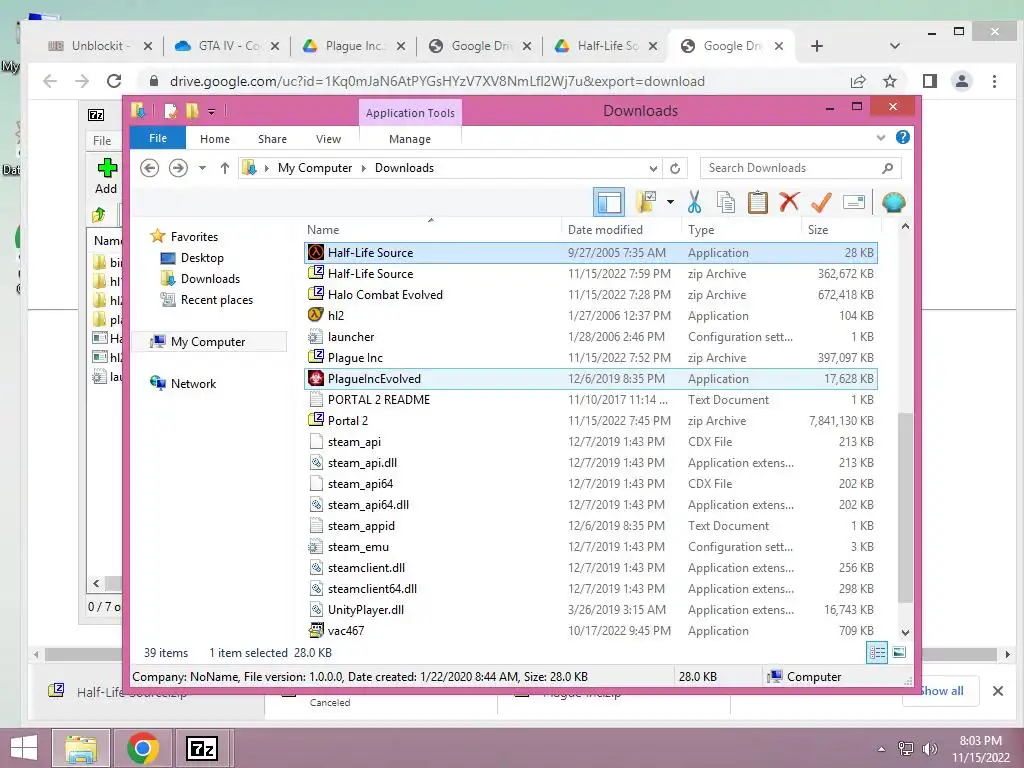Click the Chrome profile avatar icon

point(961,81)
